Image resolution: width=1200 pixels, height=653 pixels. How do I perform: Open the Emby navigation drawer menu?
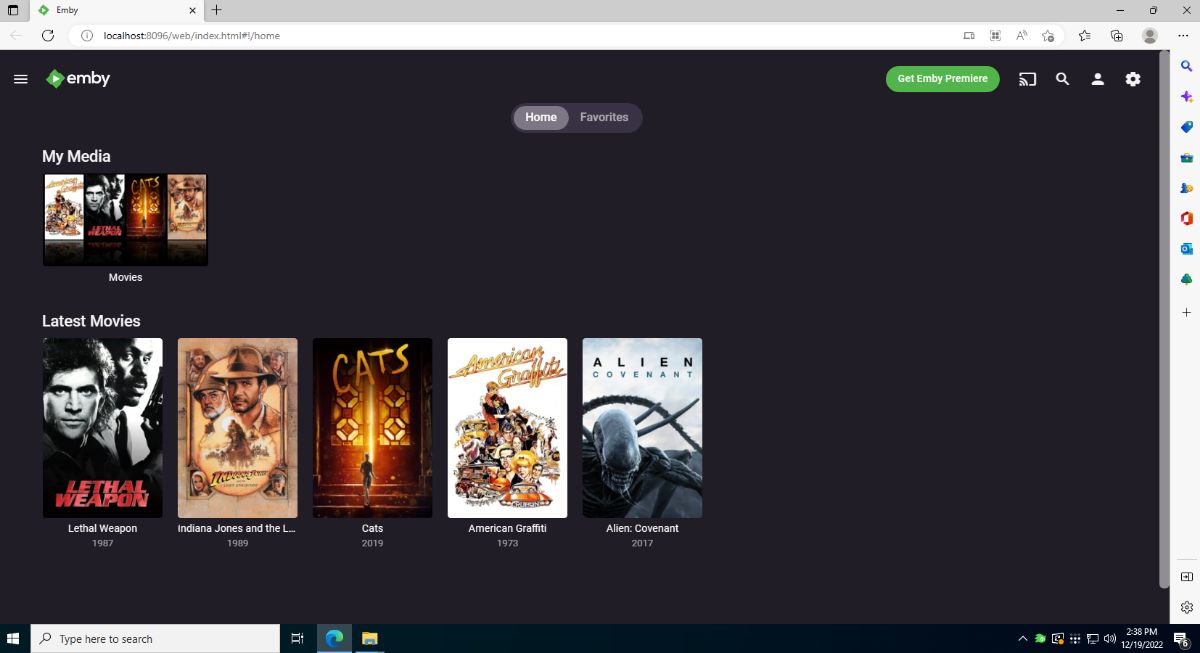pyautogui.click(x=20, y=78)
